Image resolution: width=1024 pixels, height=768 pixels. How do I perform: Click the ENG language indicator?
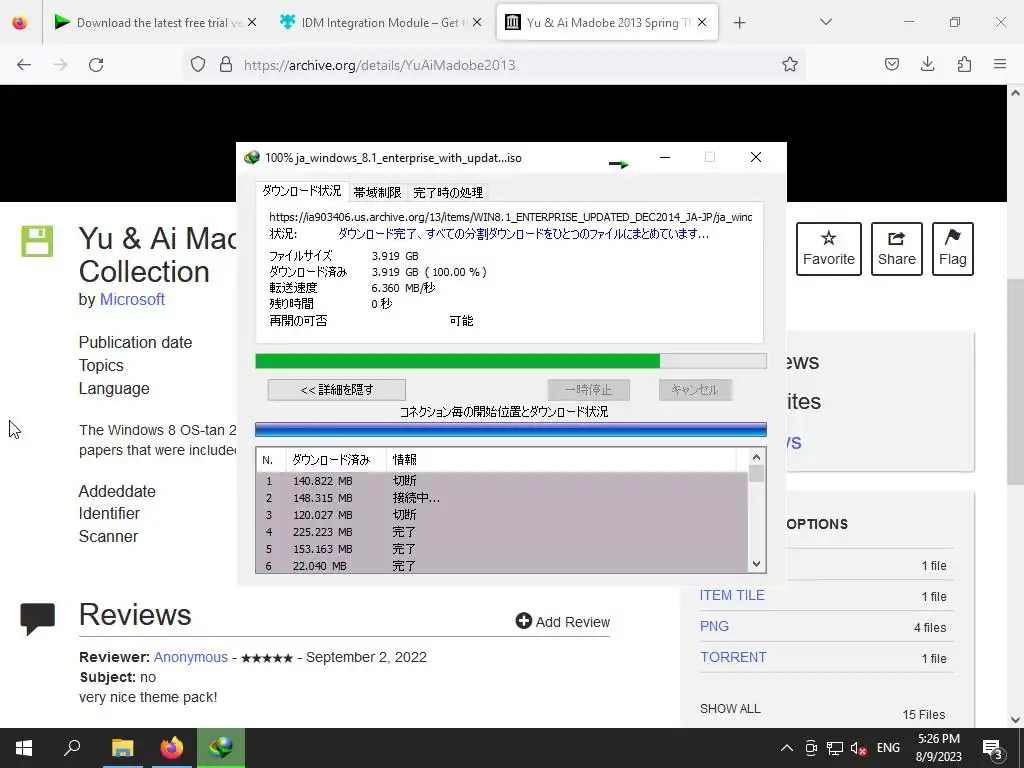click(x=888, y=748)
